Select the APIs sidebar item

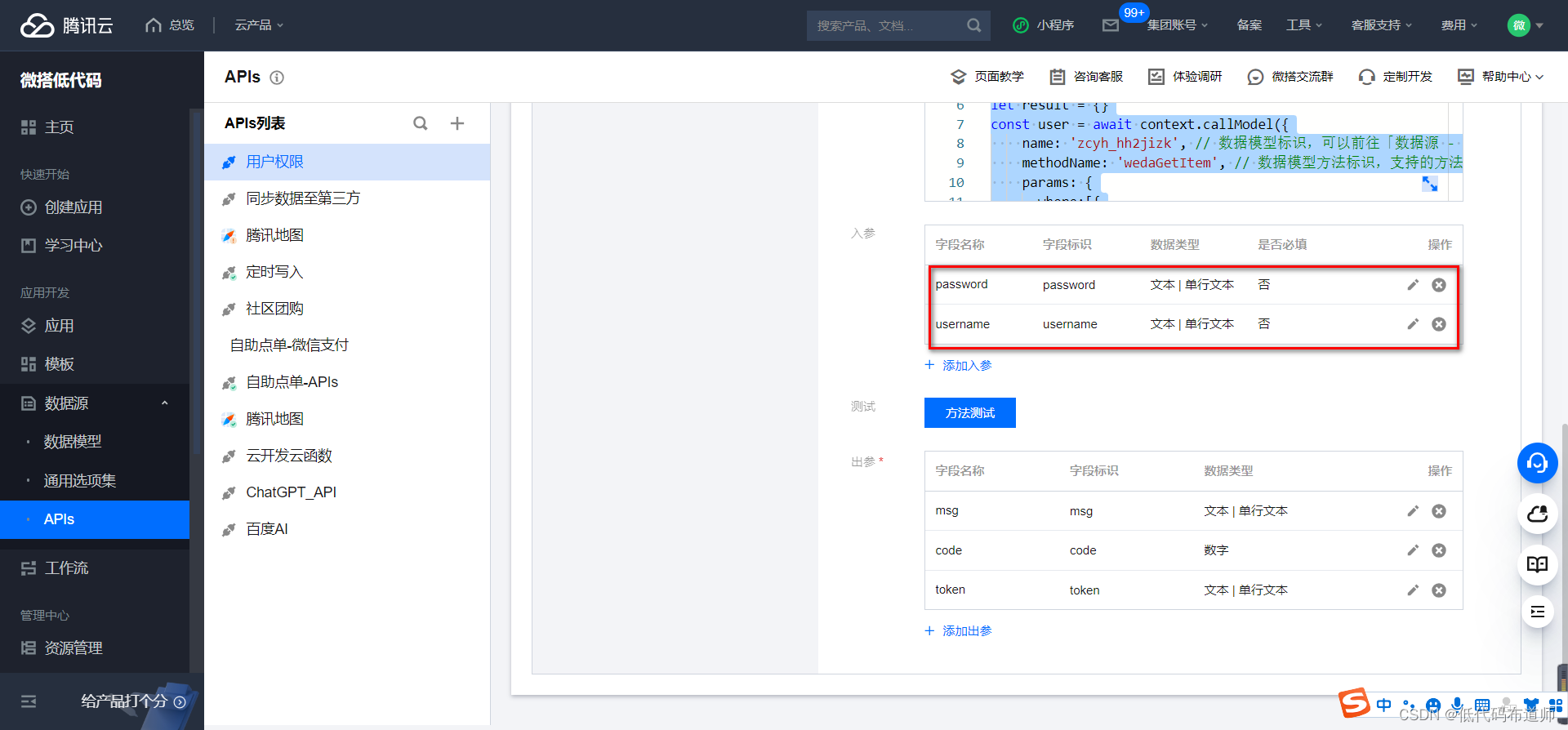(x=95, y=519)
